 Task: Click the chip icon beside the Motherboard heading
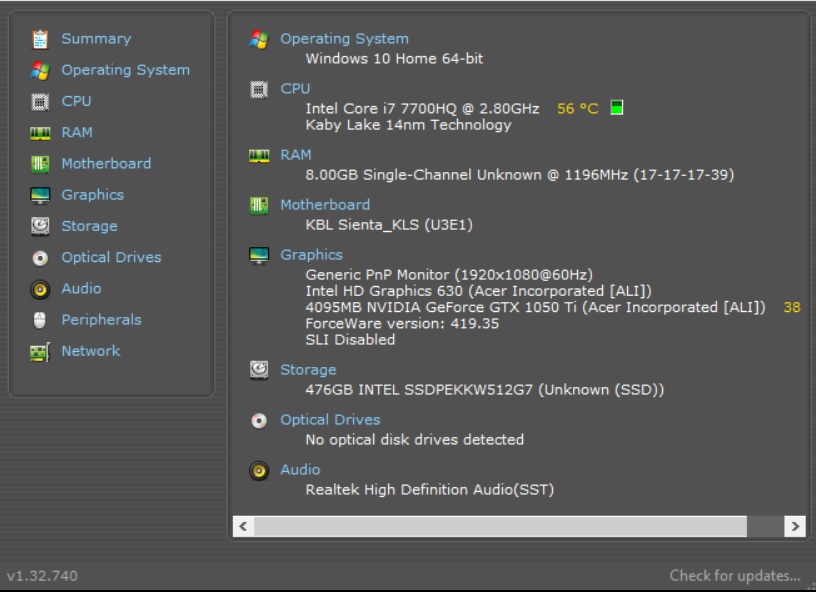(260, 204)
